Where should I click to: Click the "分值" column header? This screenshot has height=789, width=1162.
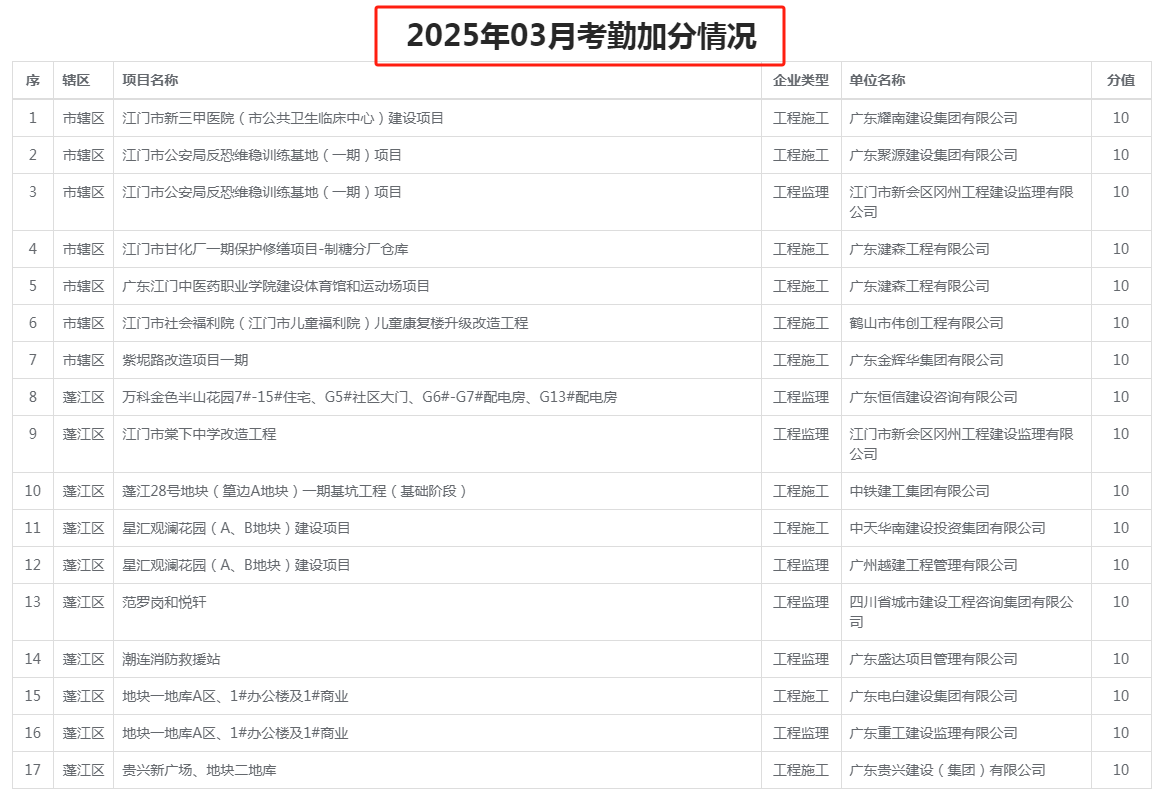coord(1120,80)
